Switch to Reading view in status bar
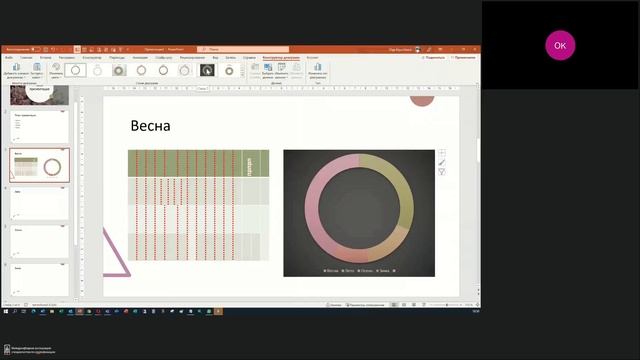The height and width of the screenshot is (360, 640). (x=413, y=305)
